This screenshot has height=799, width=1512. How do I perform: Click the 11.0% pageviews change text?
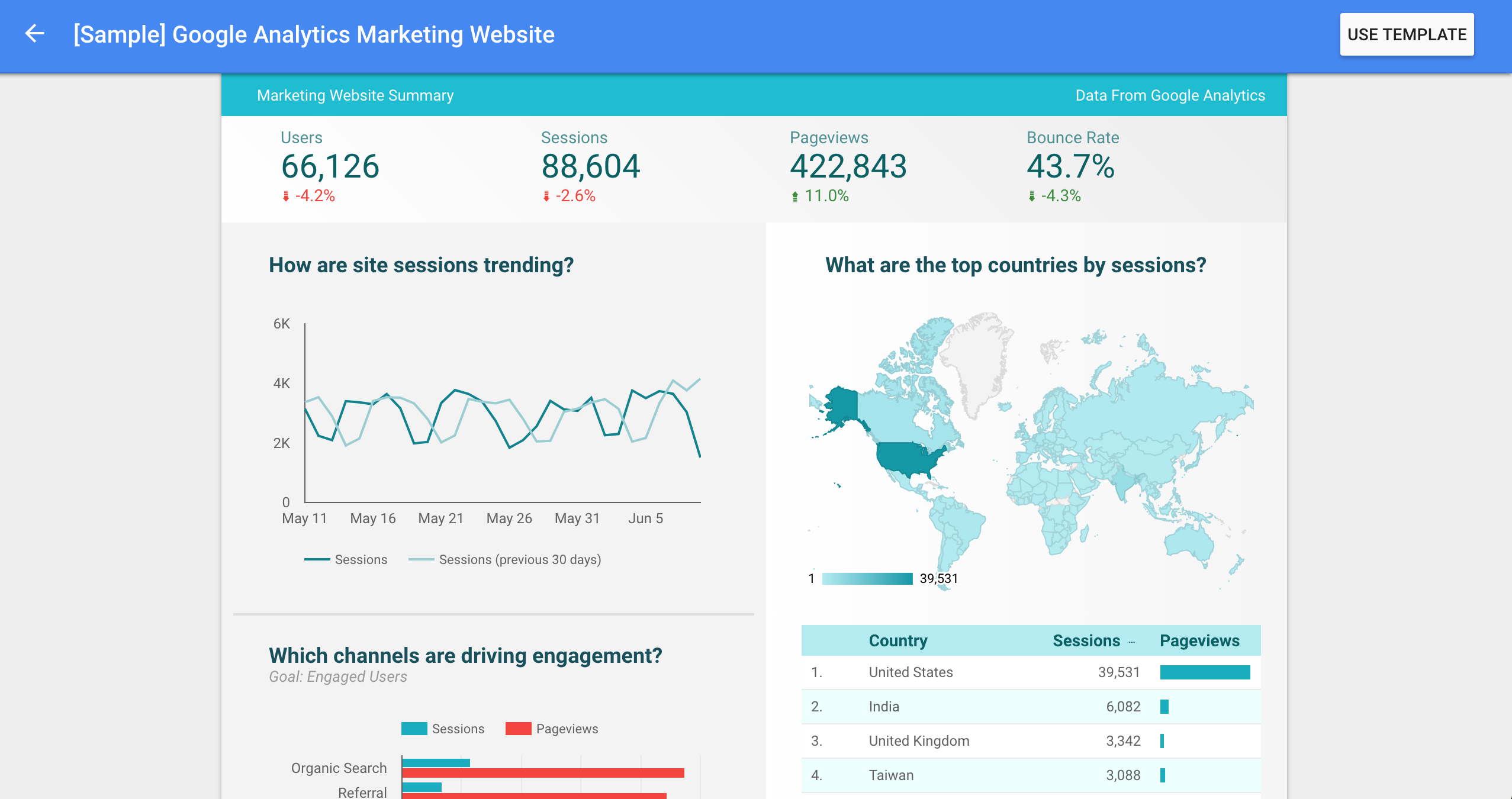click(x=826, y=196)
